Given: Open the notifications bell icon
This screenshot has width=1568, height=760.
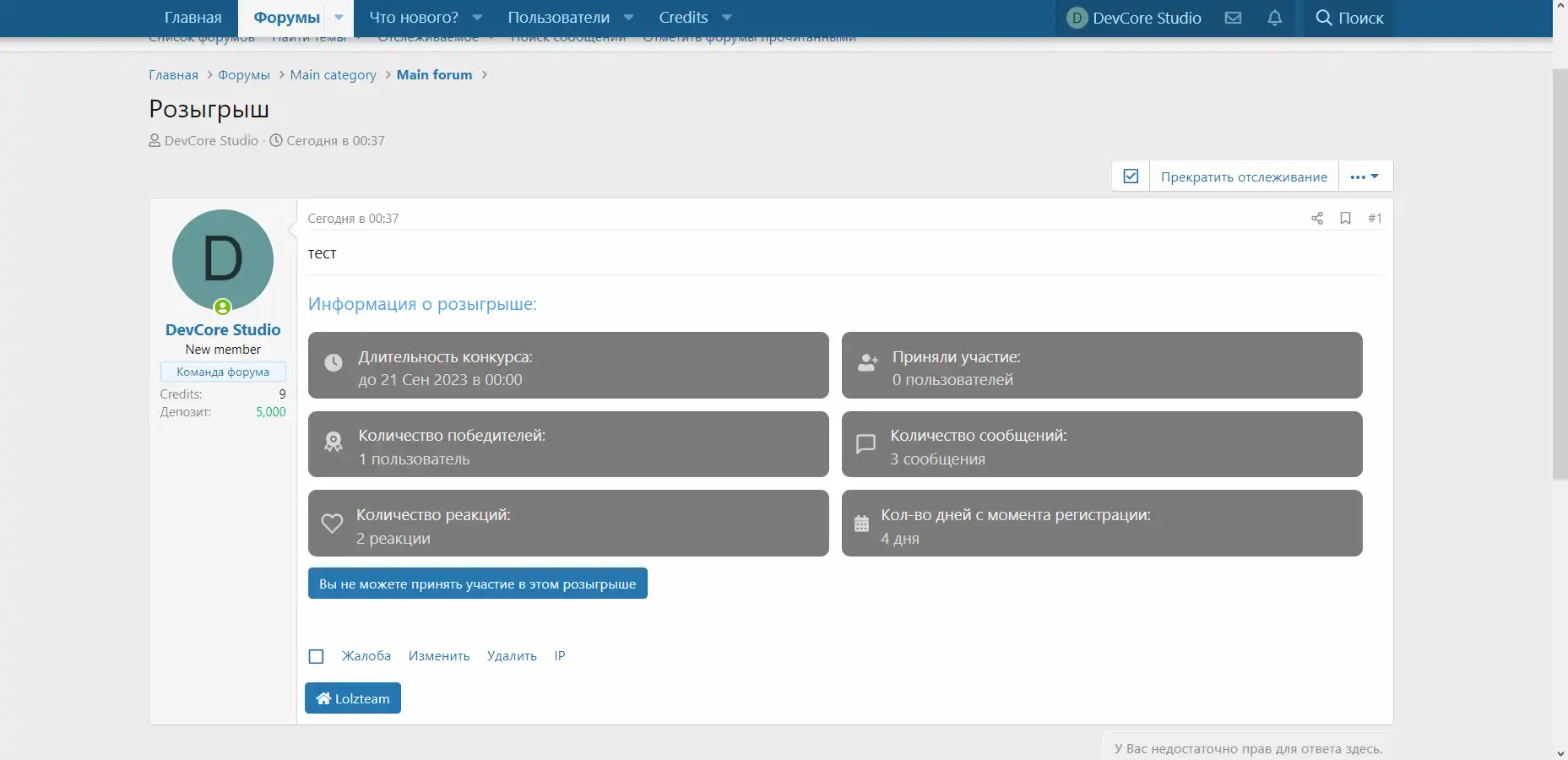Looking at the screenshot, I should (x=1274, y=18).
